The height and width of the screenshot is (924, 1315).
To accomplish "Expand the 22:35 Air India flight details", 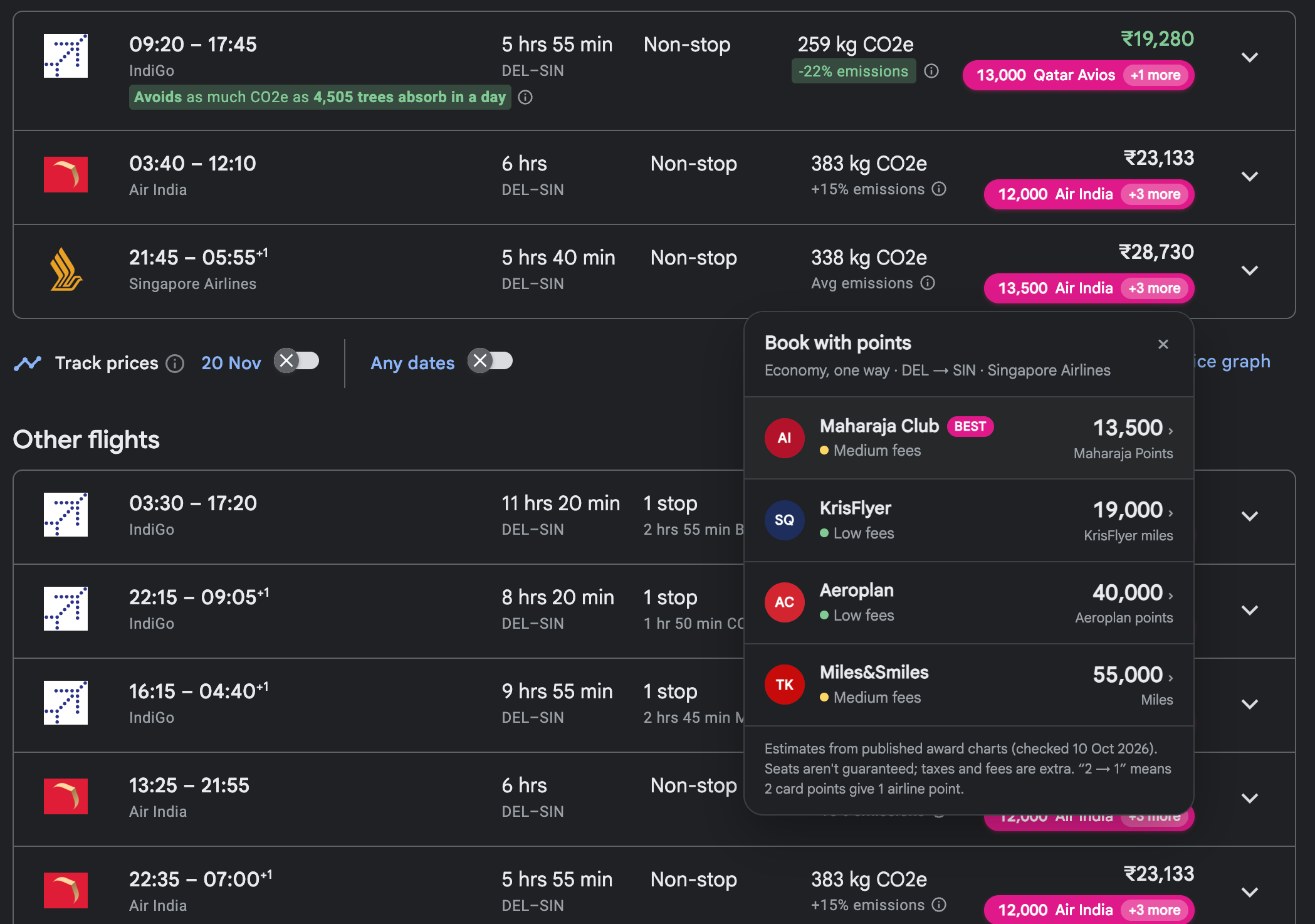I will pyautogui.click(x=1249, y=892).
